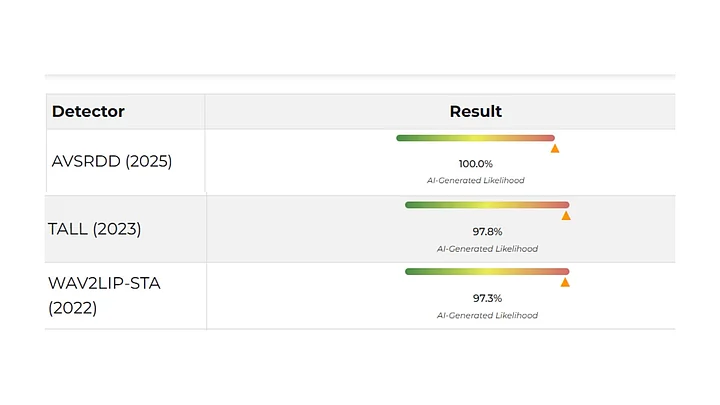Click AI-Generated Likelihood label under 97.3%
Viewport: 720px width, 405px height.
(x=487, y=315)
